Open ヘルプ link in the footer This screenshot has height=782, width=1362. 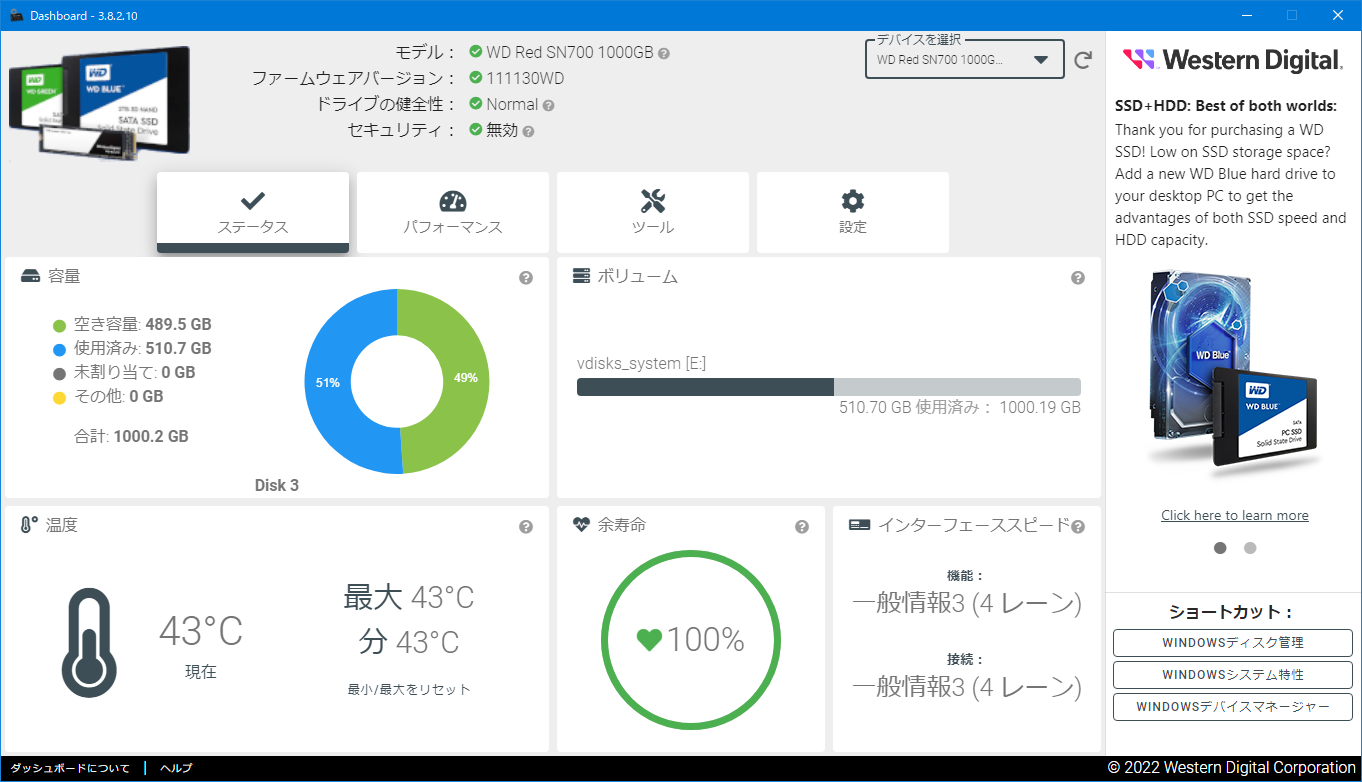[x=176, y=768]
